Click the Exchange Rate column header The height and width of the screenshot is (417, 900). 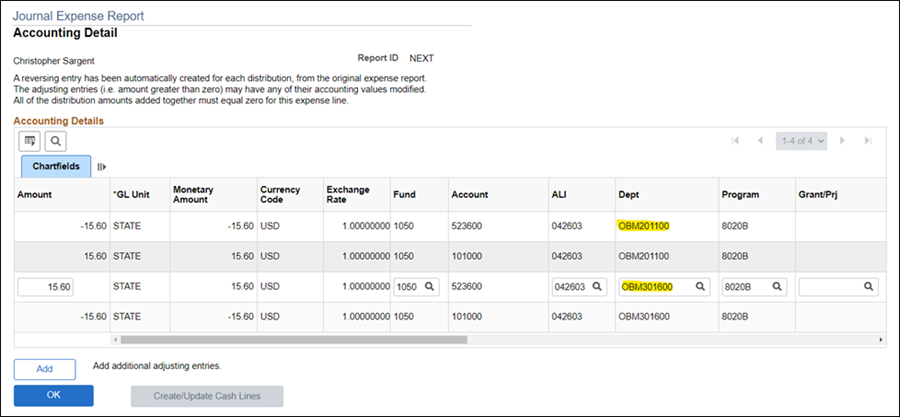(x=348, y=194)
